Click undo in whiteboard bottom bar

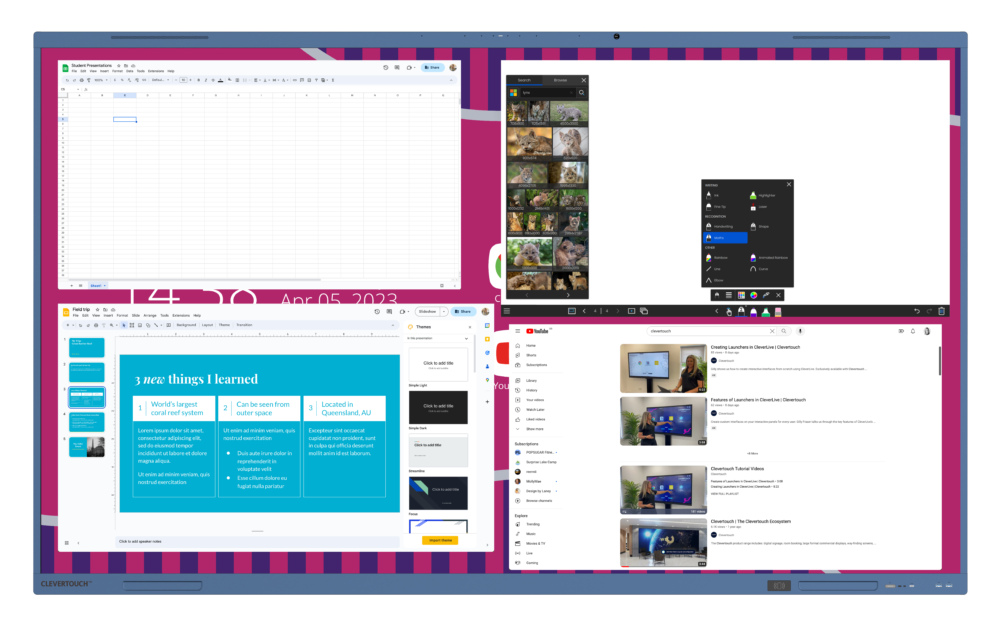pos(917,311)
